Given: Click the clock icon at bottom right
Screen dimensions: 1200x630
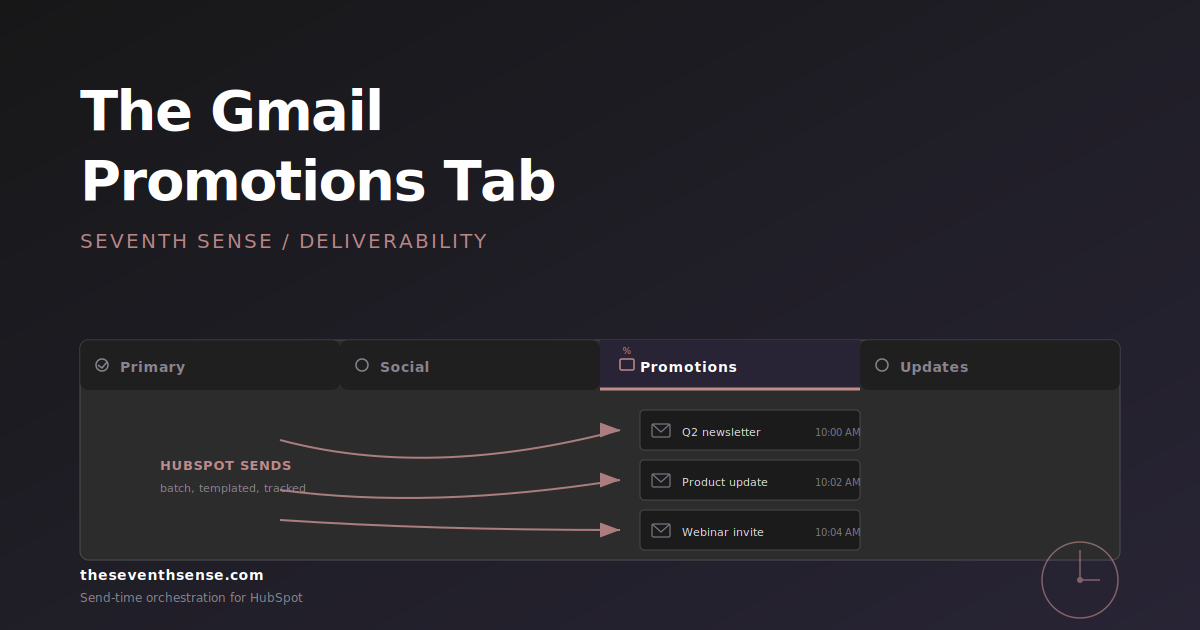Looking at the screenshot, I should [x=1080, y=580].
